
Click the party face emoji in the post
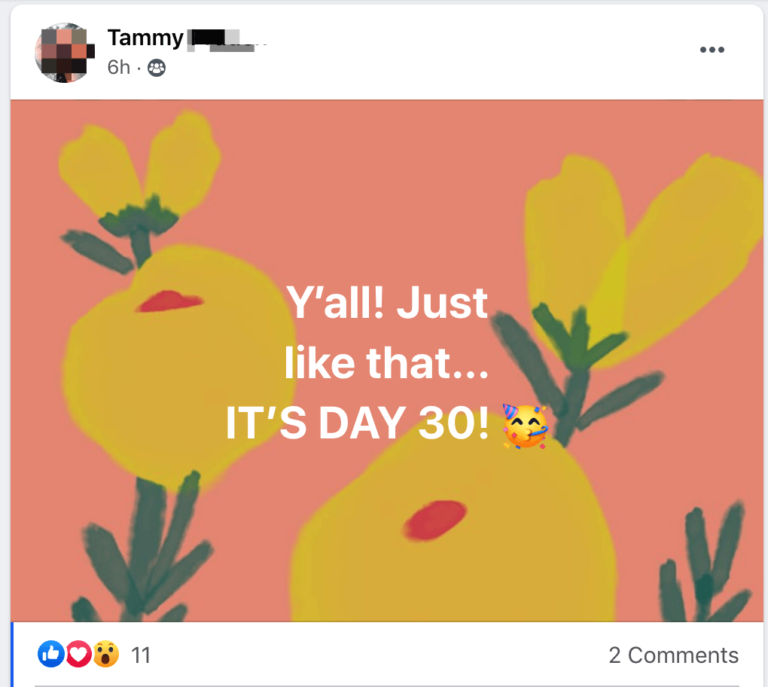(525, 427)
